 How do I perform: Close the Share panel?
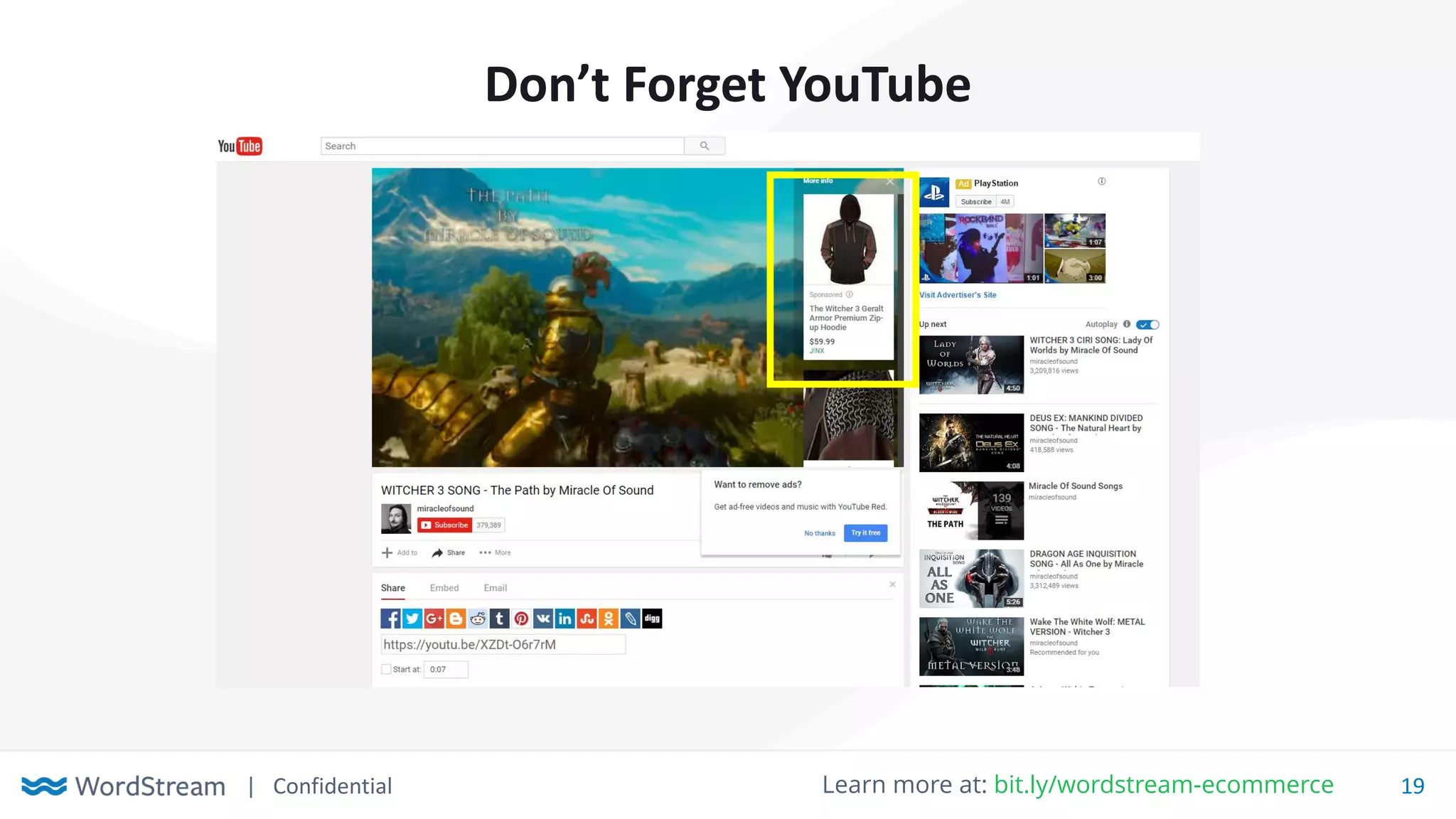tap(892, 584)
